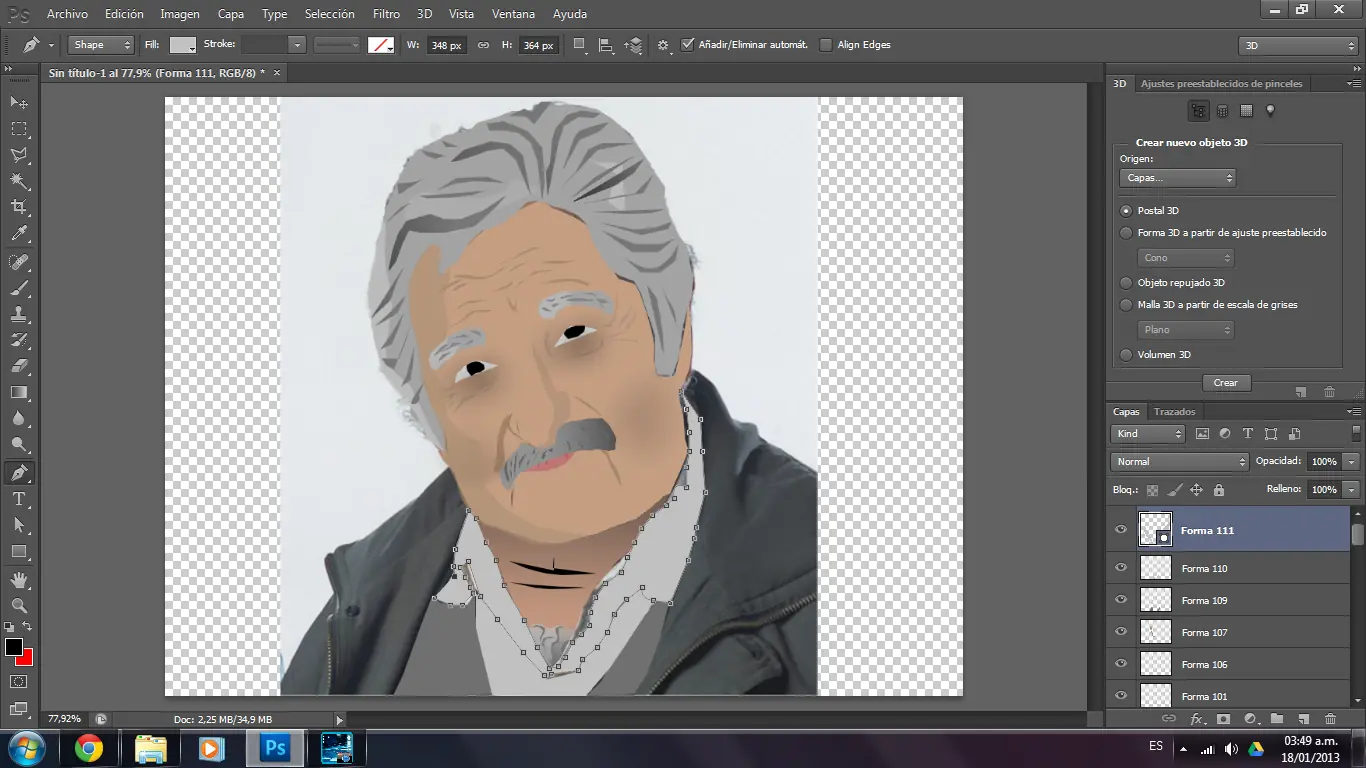The height and width of the screenshot is (768, 1366).
Task: Select the Rectangle shape tool
Action: 19,551
